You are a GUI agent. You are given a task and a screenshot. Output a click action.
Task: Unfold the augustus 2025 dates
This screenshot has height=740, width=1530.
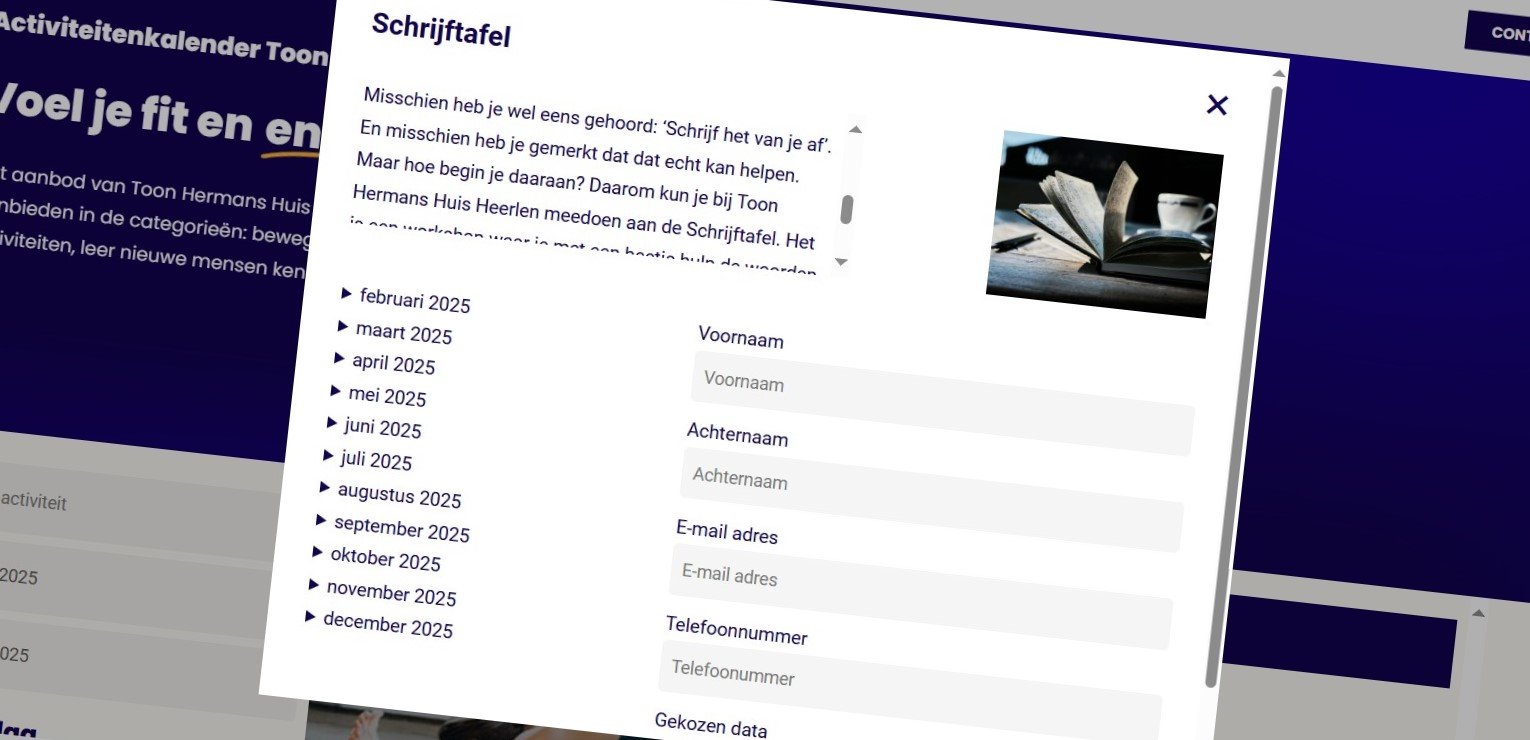(x=390, y=493)
